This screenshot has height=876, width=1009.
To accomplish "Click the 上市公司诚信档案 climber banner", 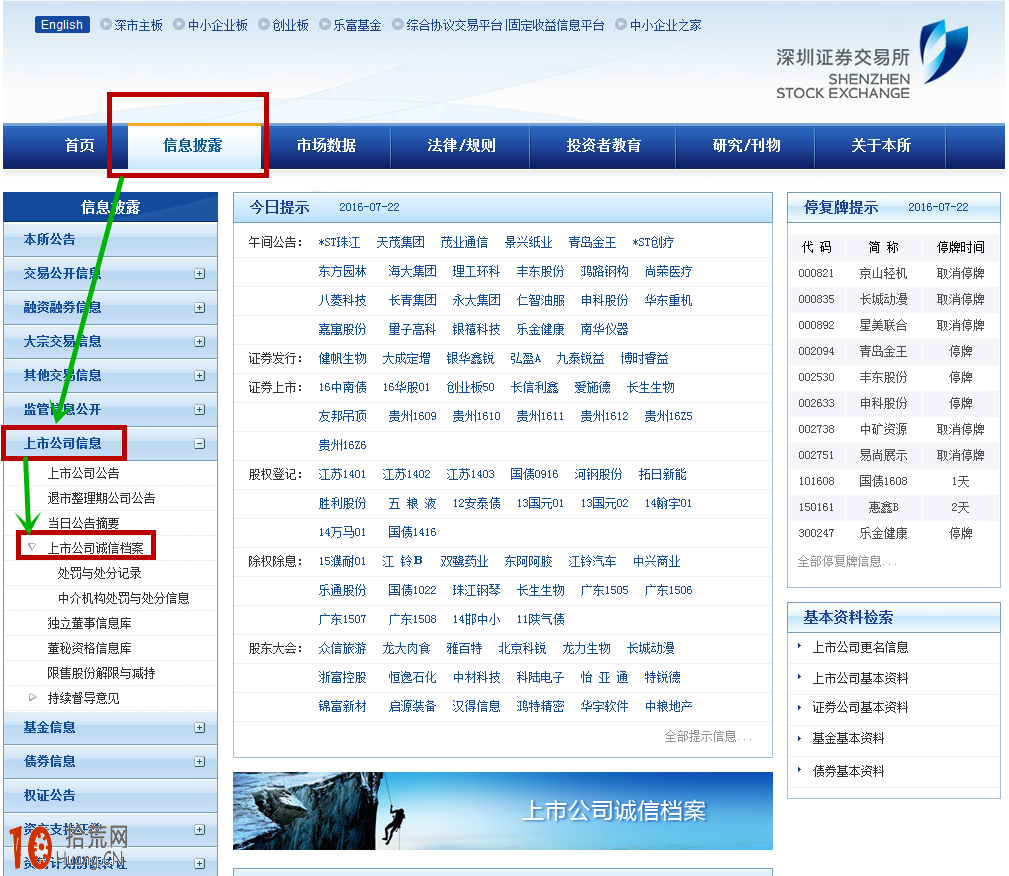I will click(x=503, y=811).
